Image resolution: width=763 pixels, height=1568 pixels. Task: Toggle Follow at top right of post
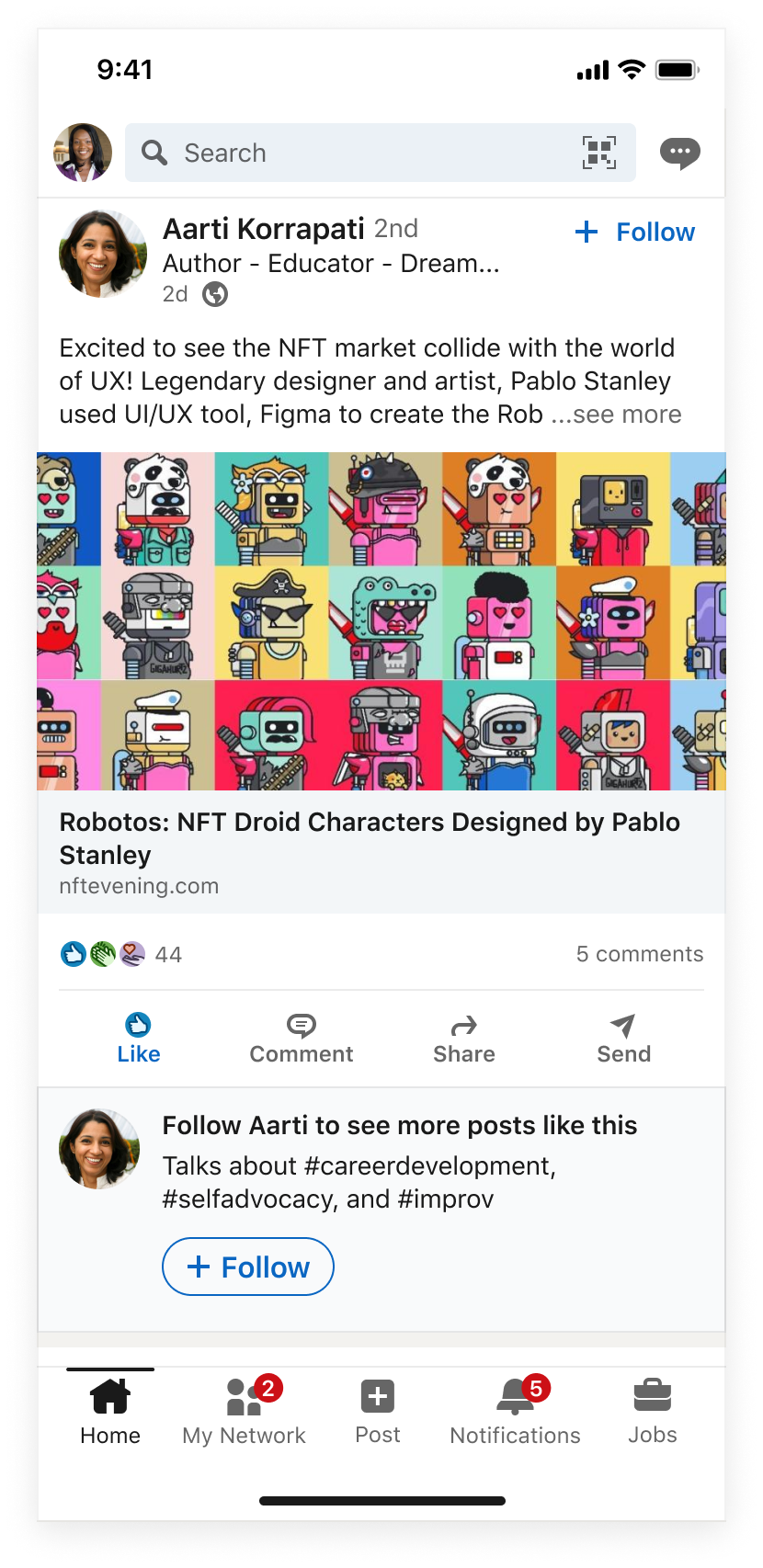coord(635,233)
